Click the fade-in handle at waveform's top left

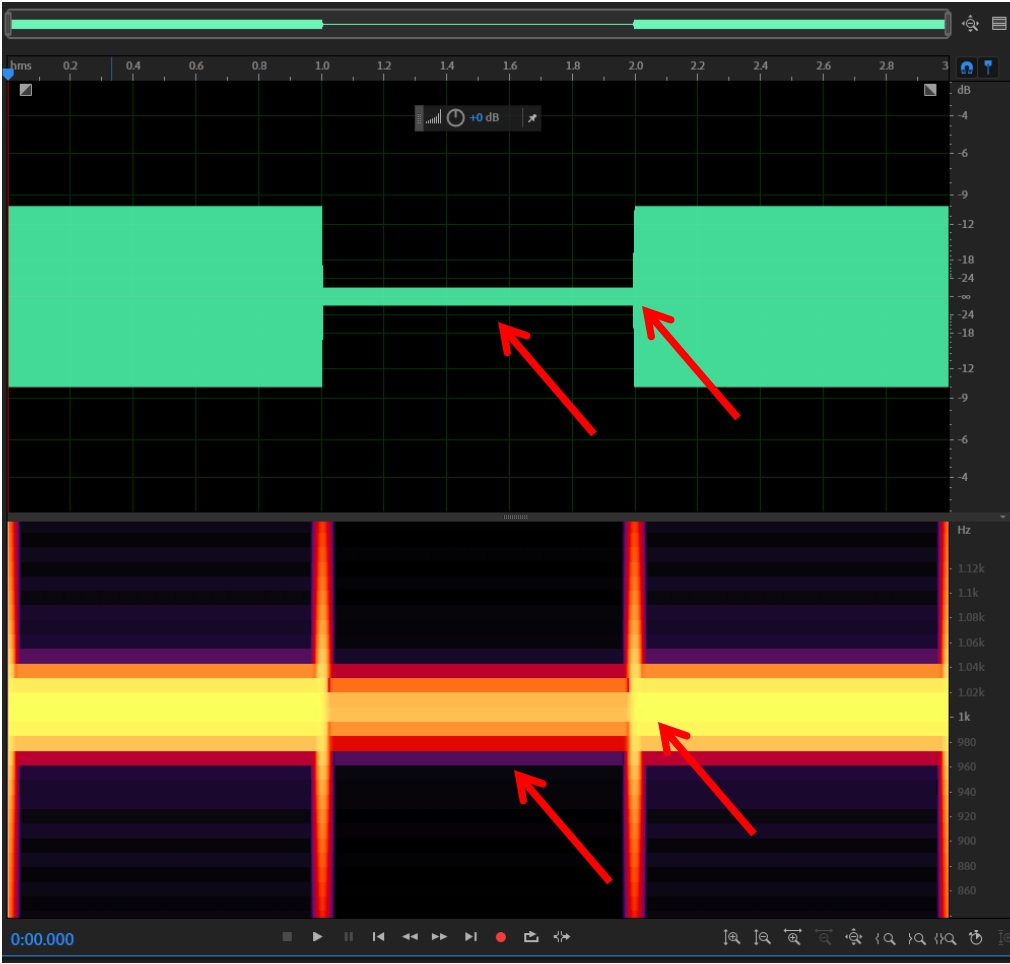tap(25, 90)
